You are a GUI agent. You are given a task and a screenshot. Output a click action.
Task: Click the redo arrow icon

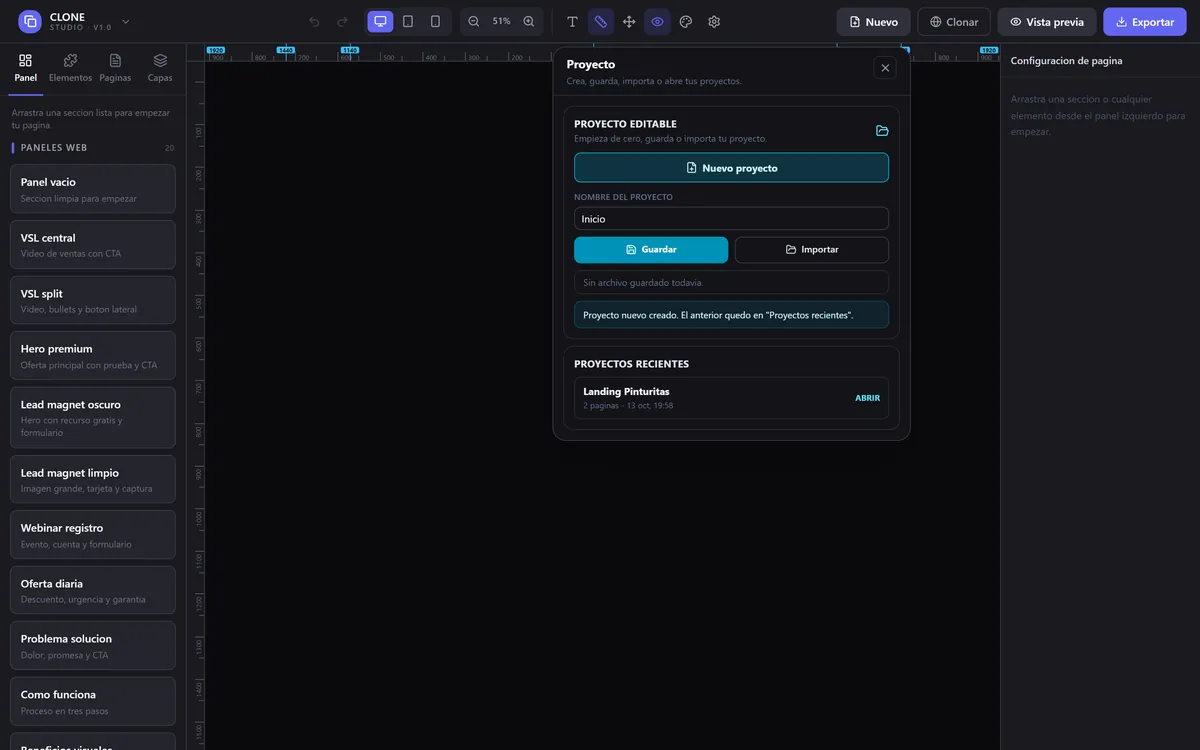tap(342, 21)
